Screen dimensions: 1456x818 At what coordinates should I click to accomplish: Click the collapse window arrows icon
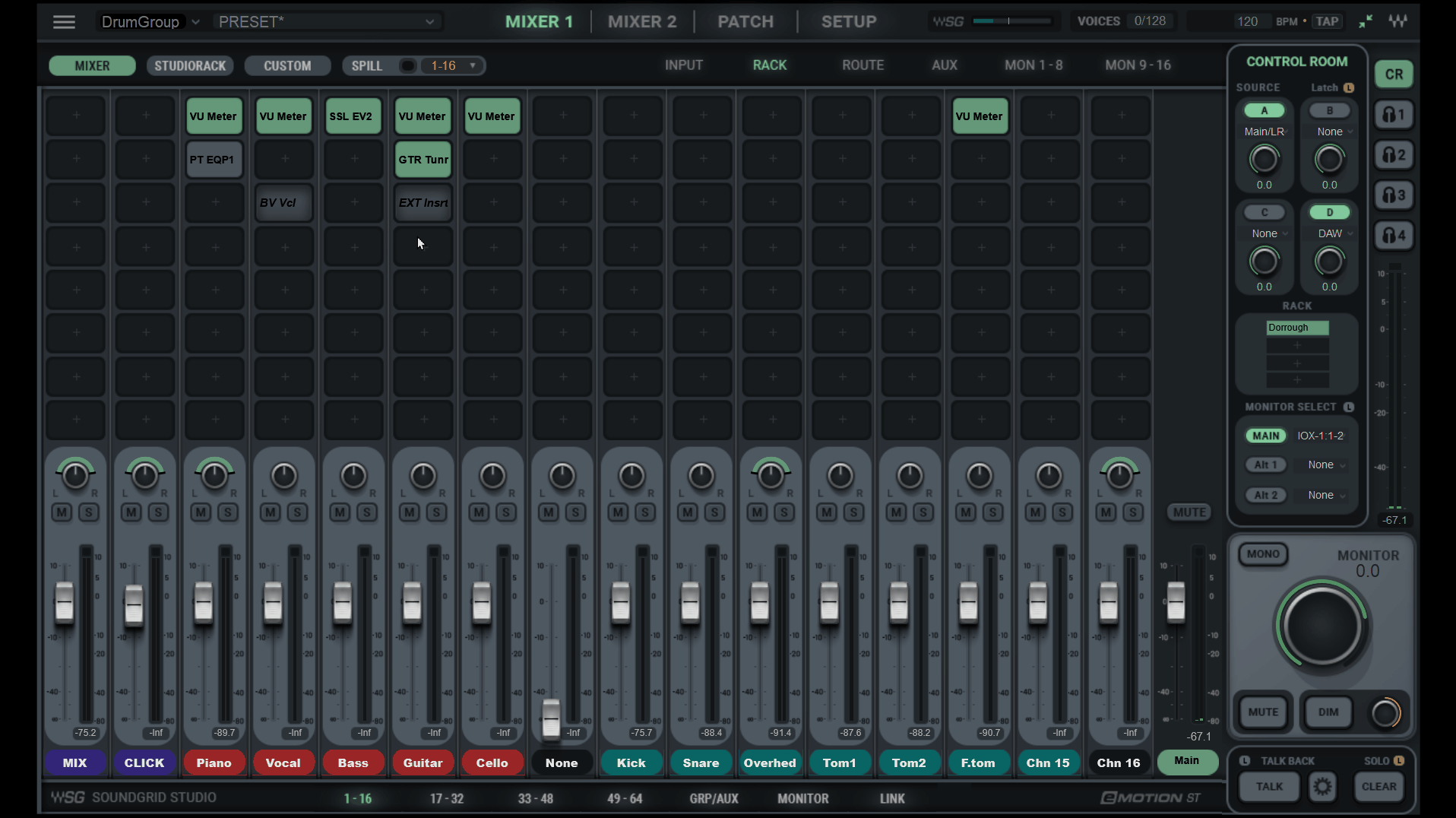click(1366, 21)
